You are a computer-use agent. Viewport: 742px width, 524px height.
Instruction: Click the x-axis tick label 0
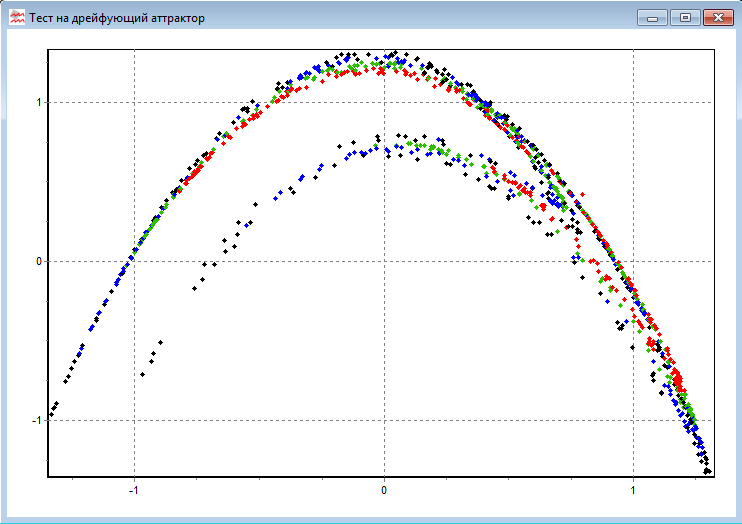click(384, 490)
